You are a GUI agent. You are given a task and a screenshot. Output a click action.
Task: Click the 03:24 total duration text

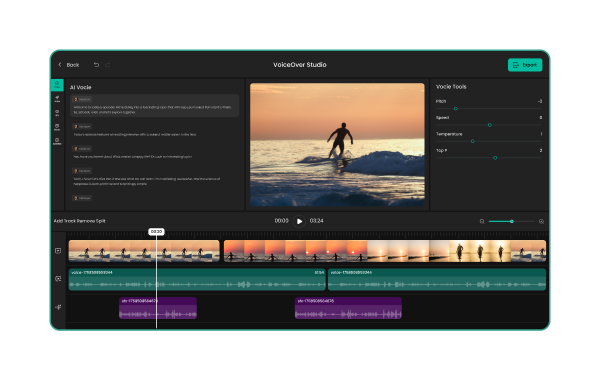tap(316, 221)
